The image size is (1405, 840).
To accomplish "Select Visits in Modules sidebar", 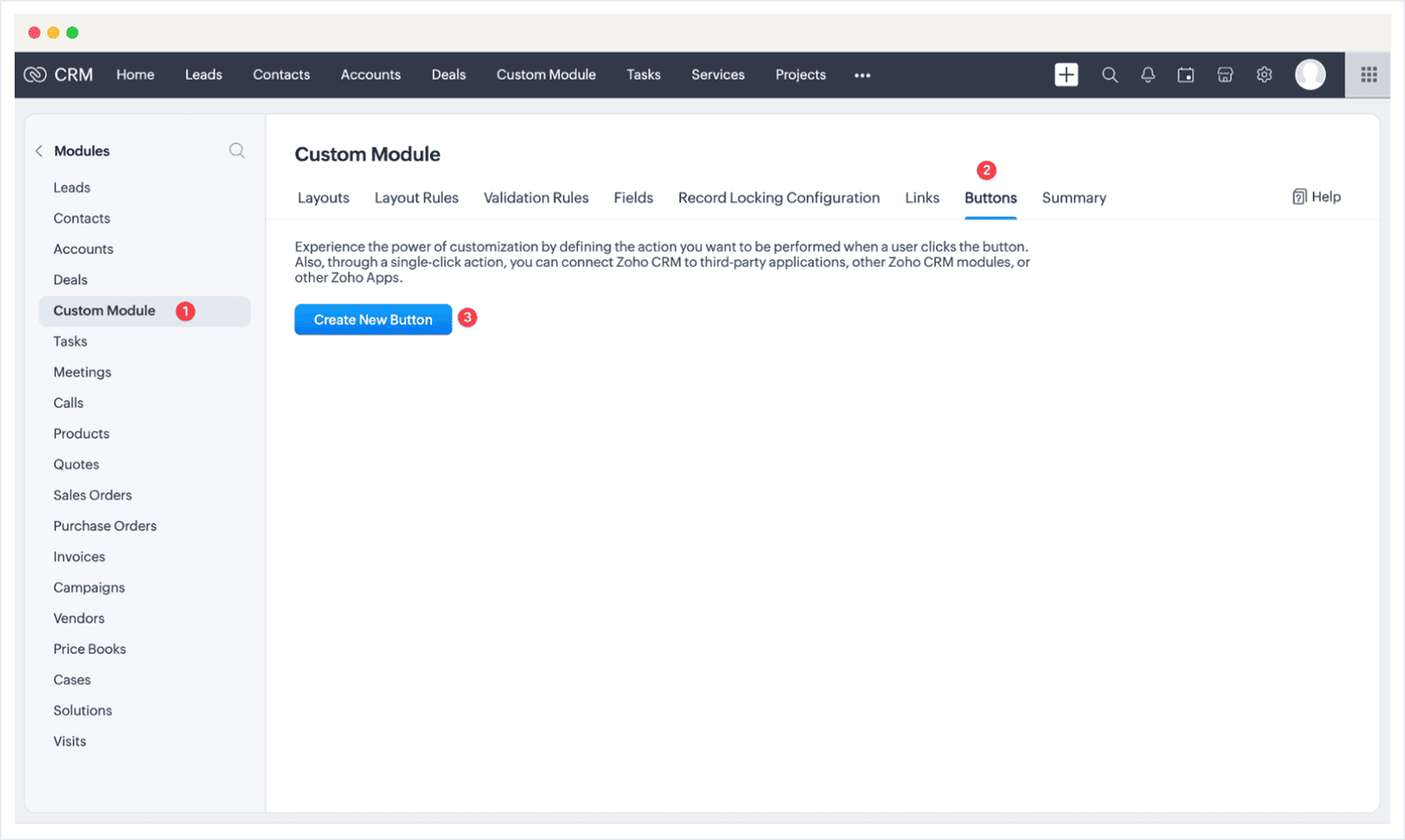I will pyautogui.click(x=69, y=741).
